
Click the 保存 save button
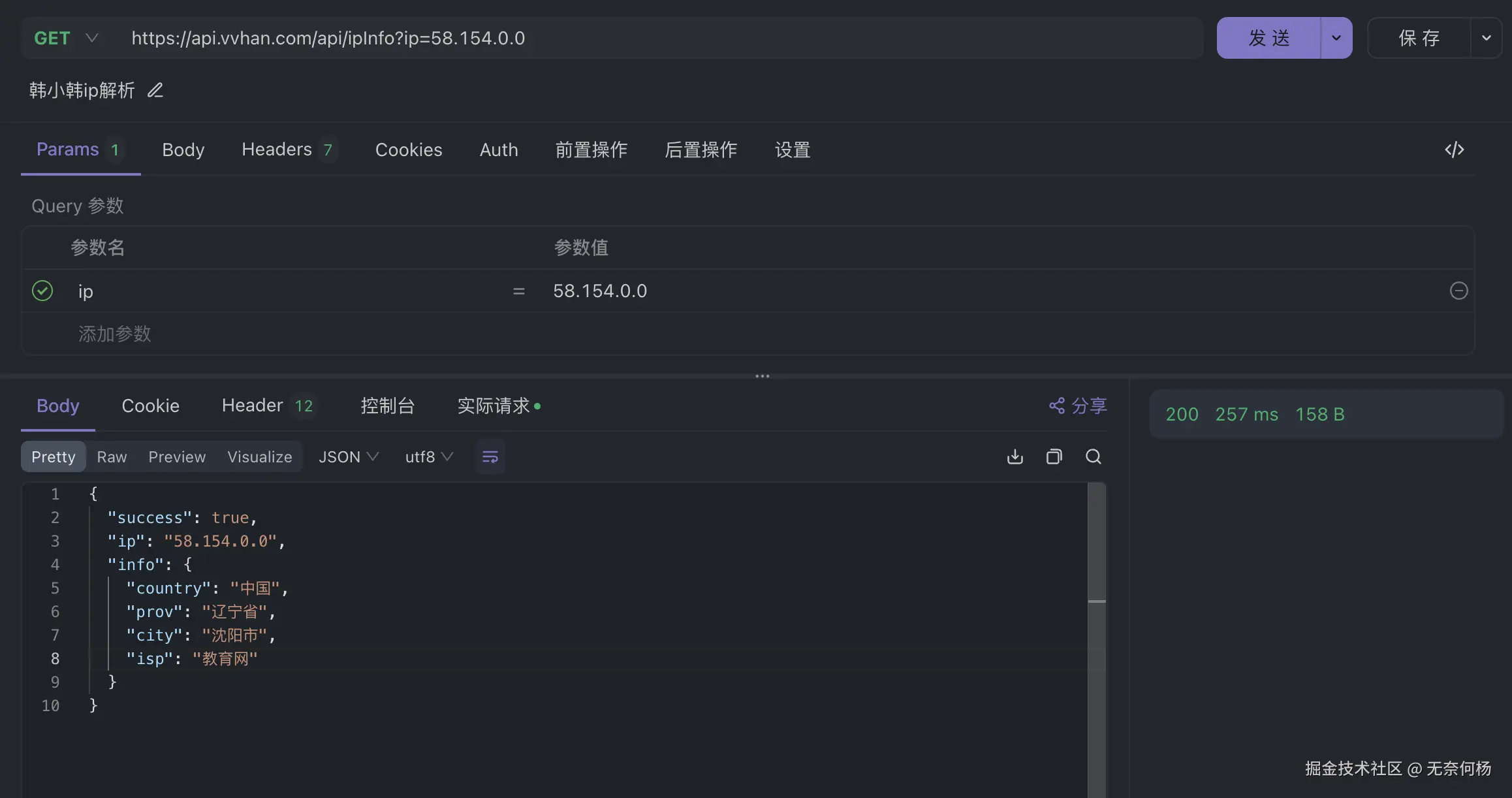click(x=1419, y=38)
